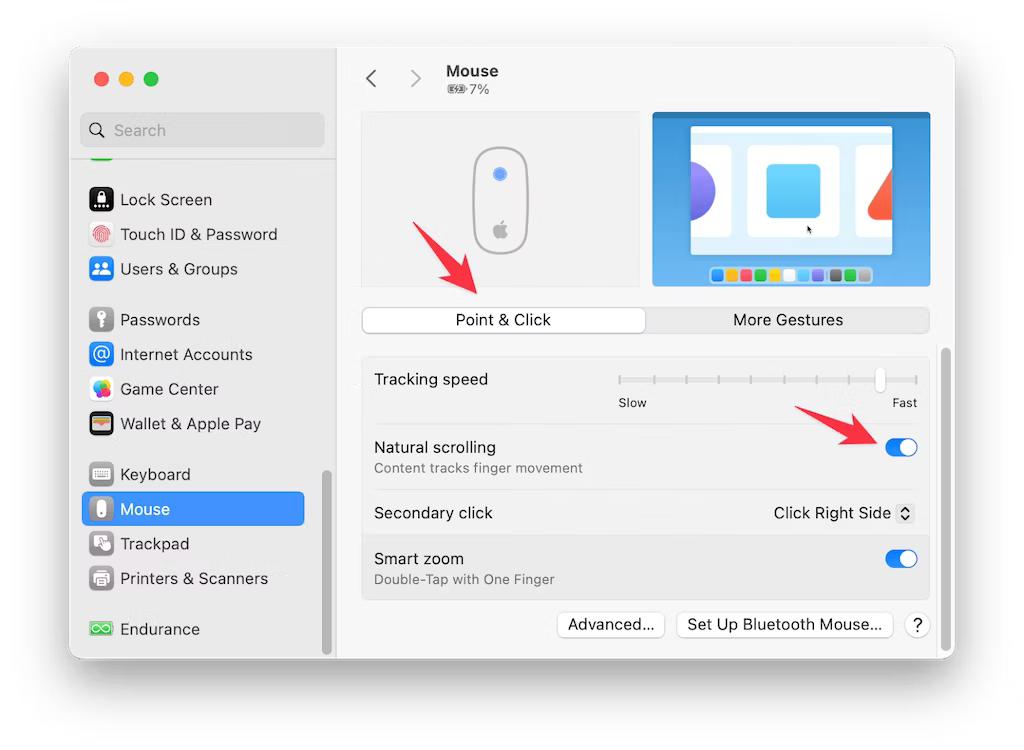Focus the Search field in sidebar

tap(202, 130)
